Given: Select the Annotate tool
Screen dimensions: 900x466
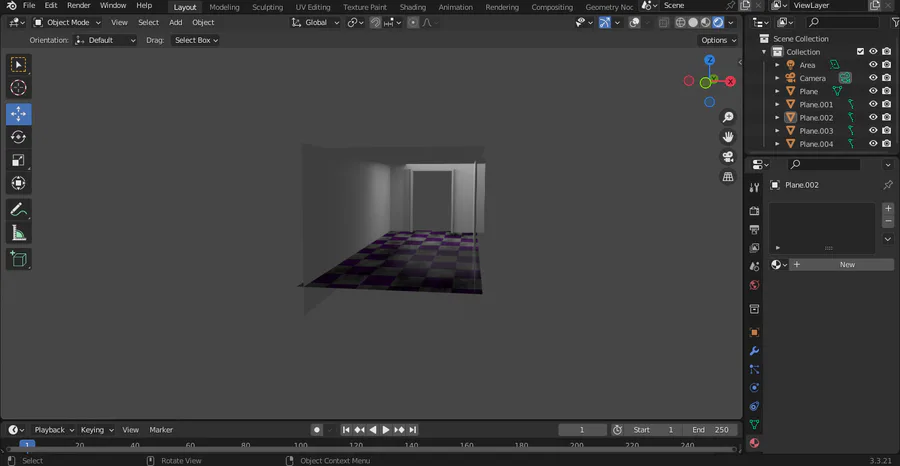Looking at the screenshot, I should [18, 209].
